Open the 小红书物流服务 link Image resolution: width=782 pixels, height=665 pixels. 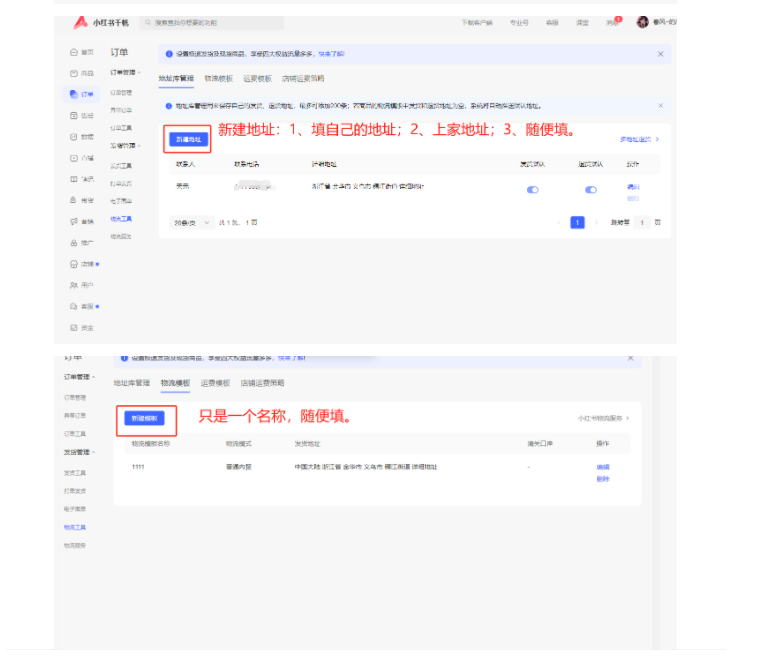coord(603,417)
